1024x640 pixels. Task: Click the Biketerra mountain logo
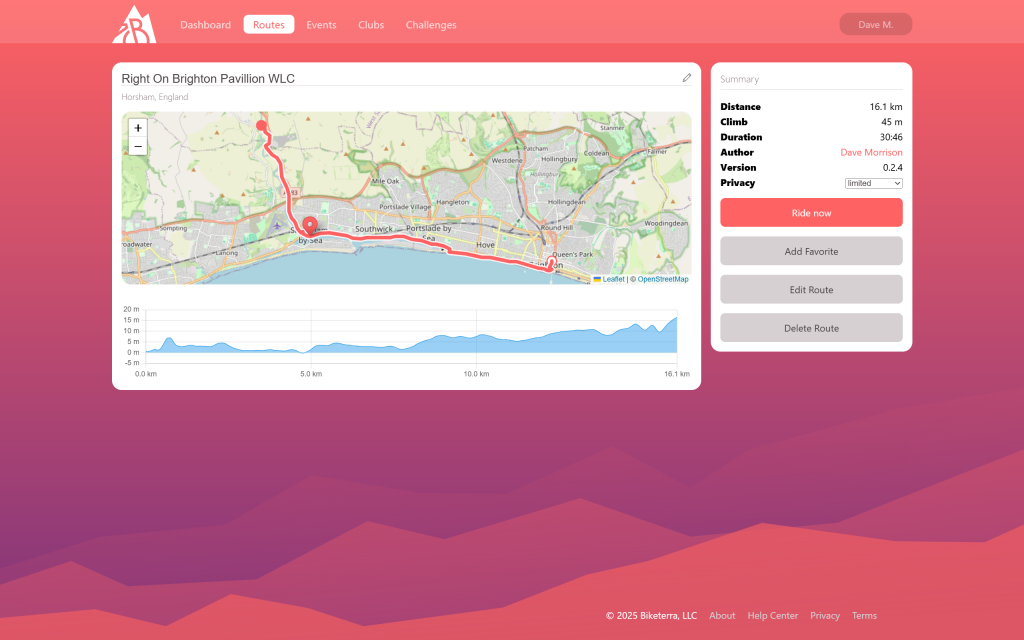point(134,25)
